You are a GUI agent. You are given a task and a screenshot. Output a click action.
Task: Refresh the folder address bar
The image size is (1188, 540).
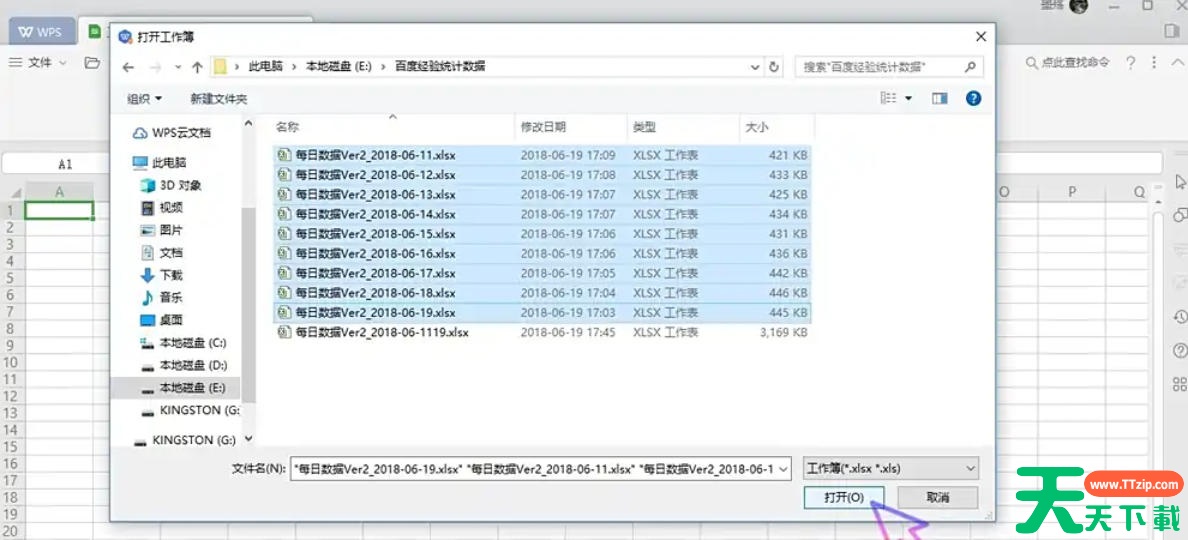point(774,67)
